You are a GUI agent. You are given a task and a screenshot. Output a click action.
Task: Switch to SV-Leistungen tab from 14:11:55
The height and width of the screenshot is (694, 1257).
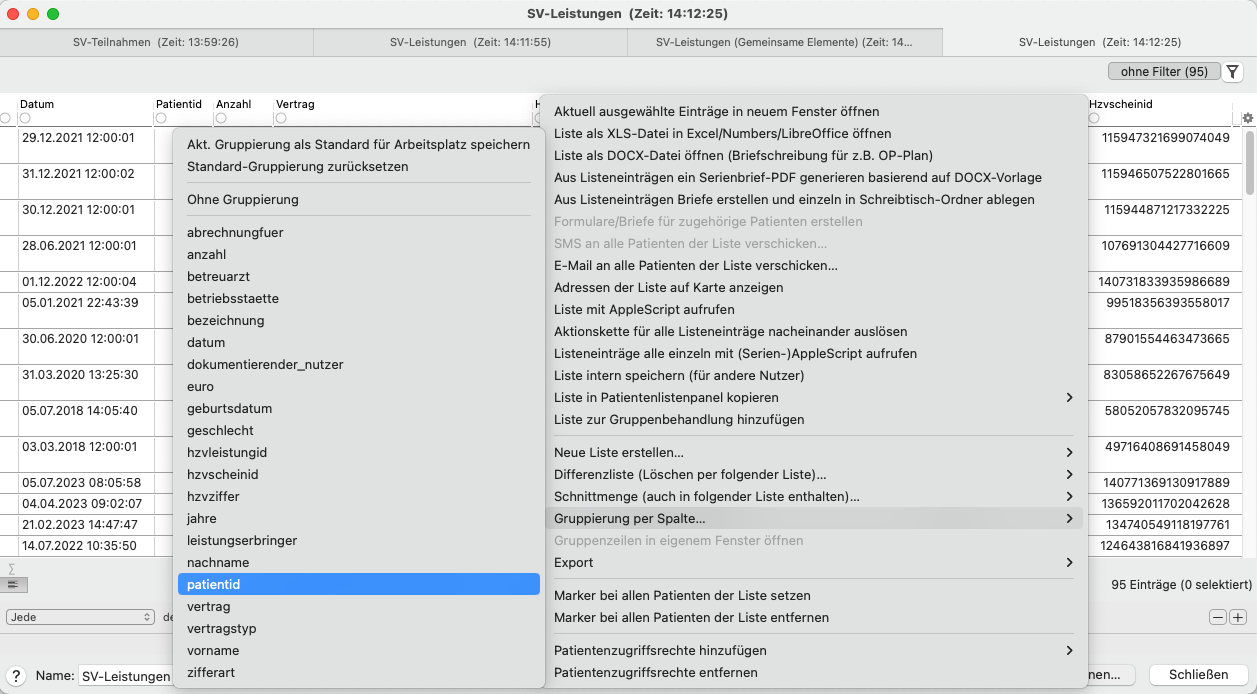click(x=470, y=42)
